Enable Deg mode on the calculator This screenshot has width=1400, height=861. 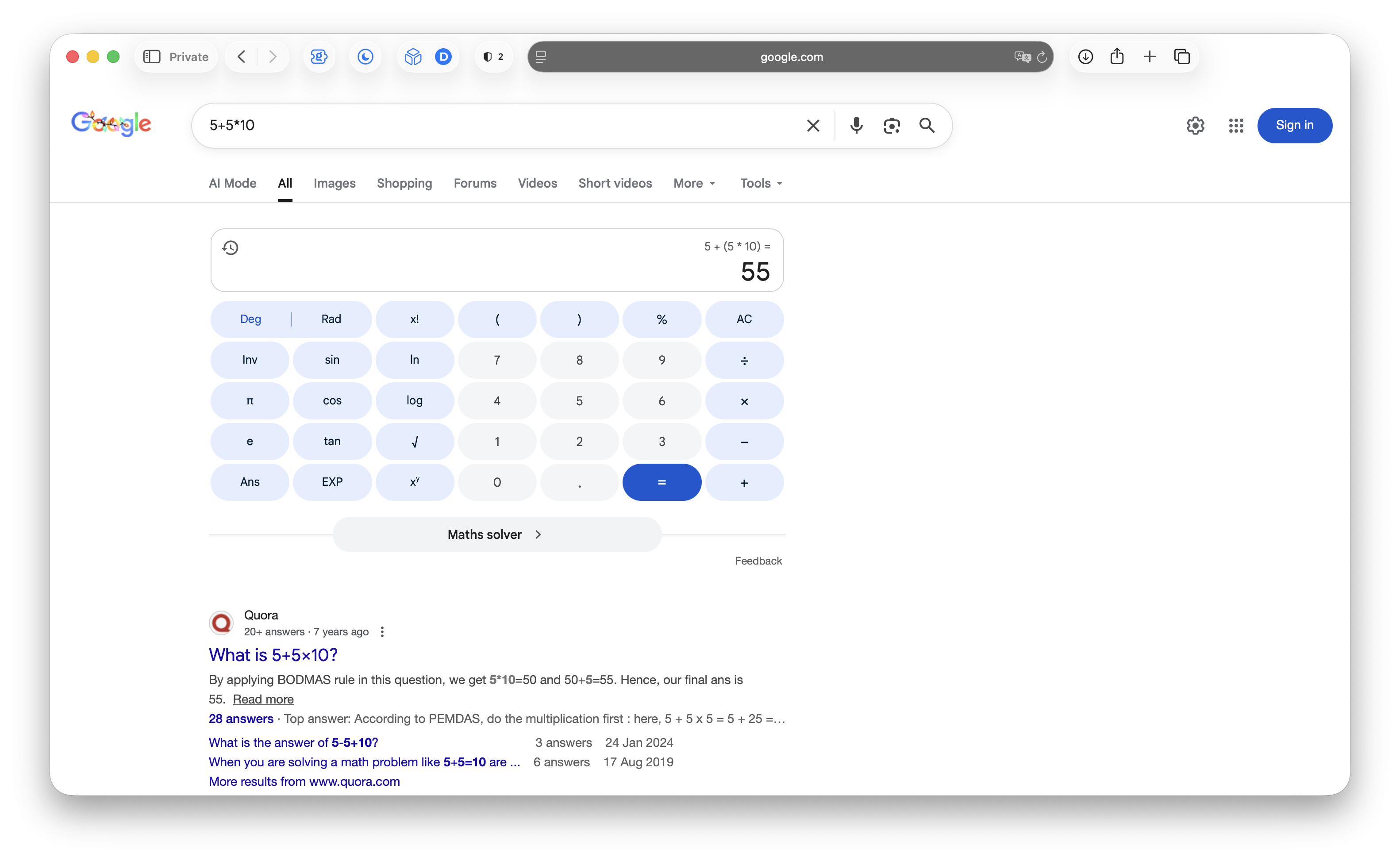pyautogui.click(x=250, y=319)
